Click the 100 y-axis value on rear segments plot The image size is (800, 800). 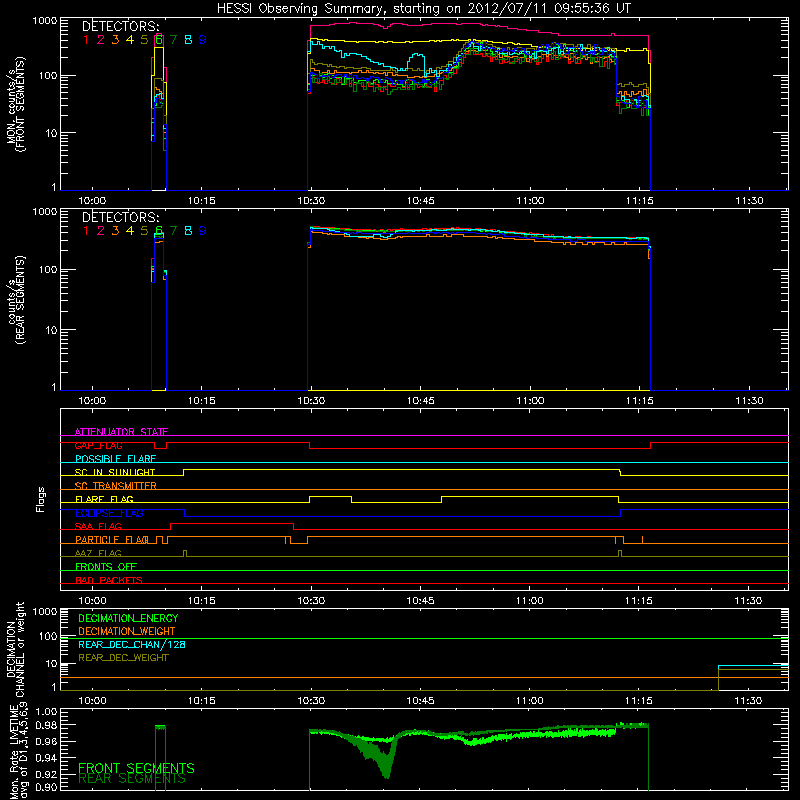[x=48, y=270]
